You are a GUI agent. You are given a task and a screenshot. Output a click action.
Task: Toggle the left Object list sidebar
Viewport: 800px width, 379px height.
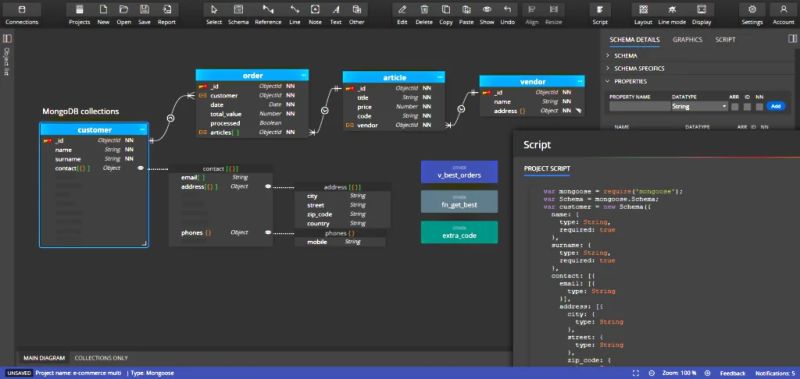pos(7,39)
